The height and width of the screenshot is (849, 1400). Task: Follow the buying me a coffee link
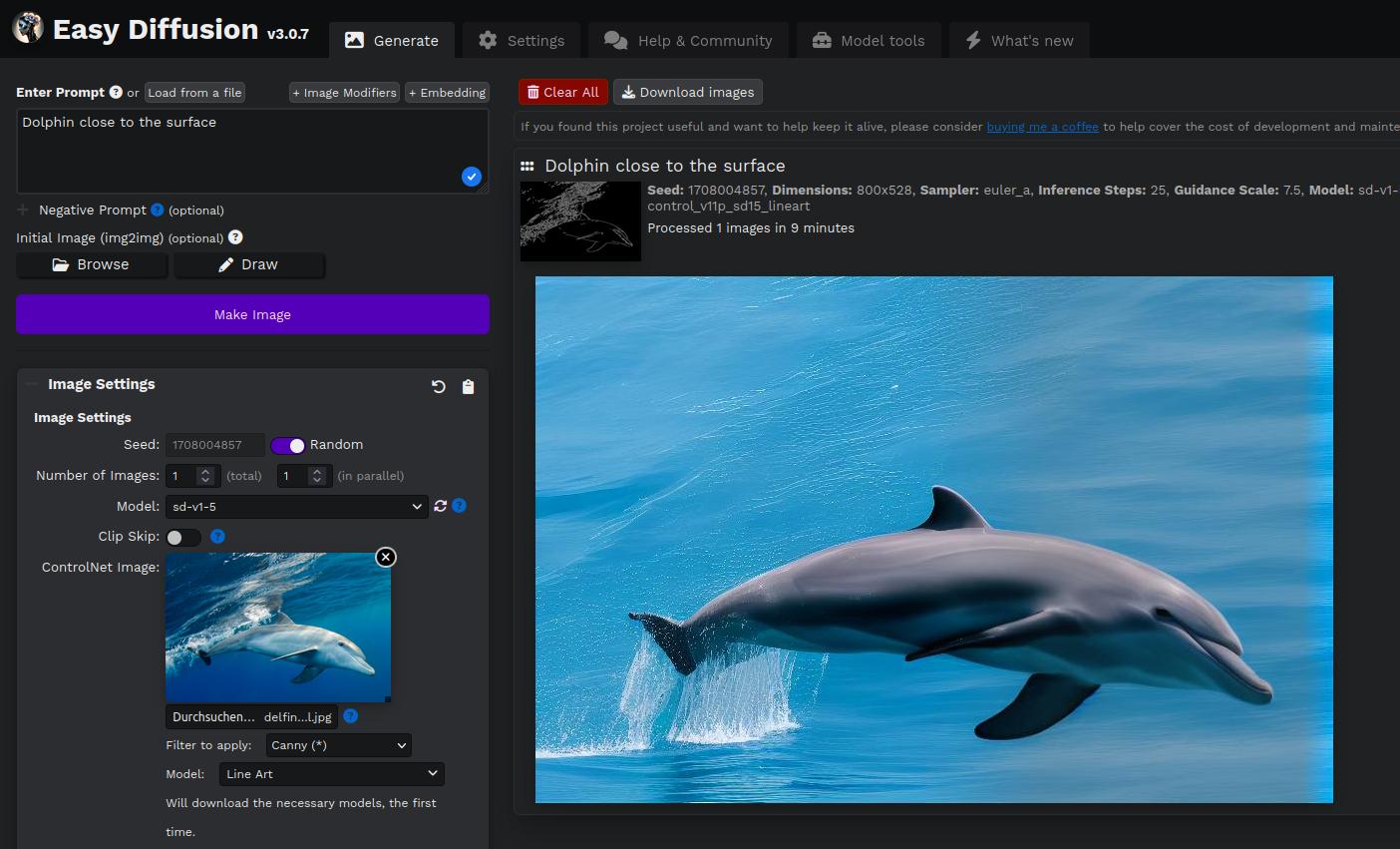coord(1042,127)
